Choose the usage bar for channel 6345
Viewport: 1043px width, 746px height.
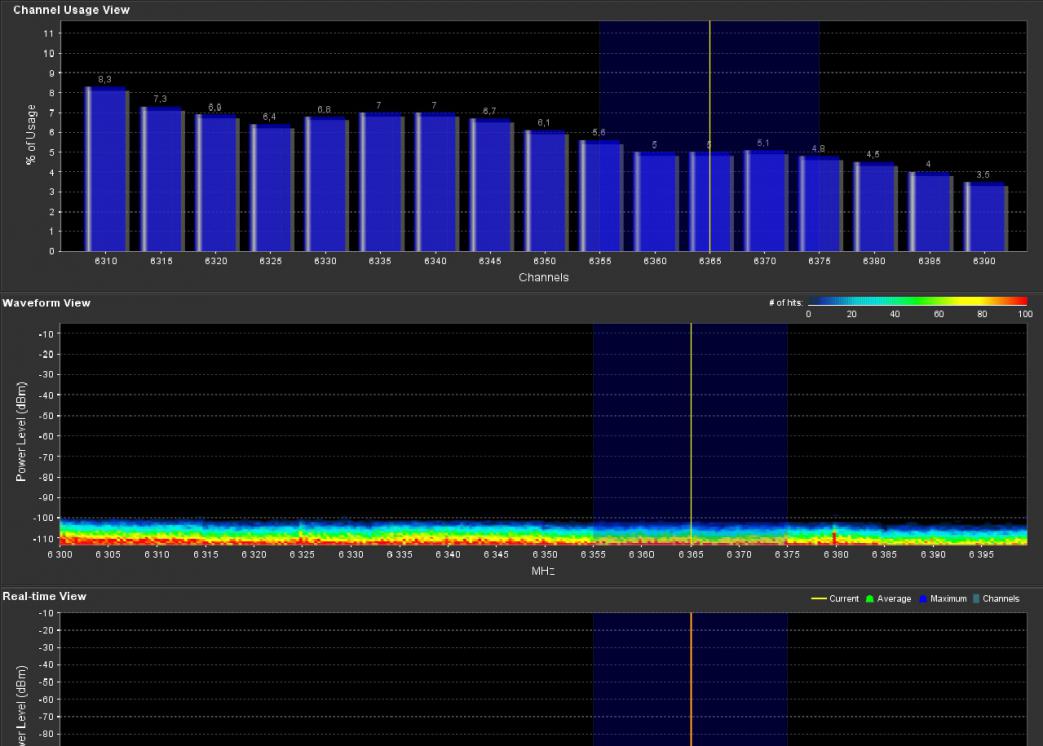pos(492,185)
